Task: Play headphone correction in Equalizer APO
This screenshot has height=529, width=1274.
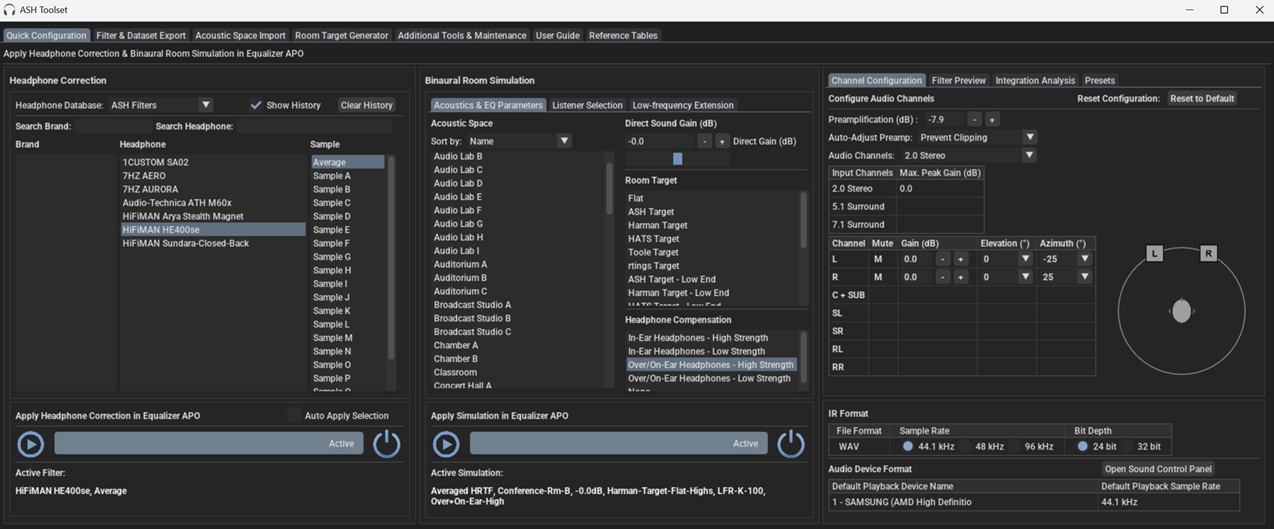Action: (x=31, y=444)
